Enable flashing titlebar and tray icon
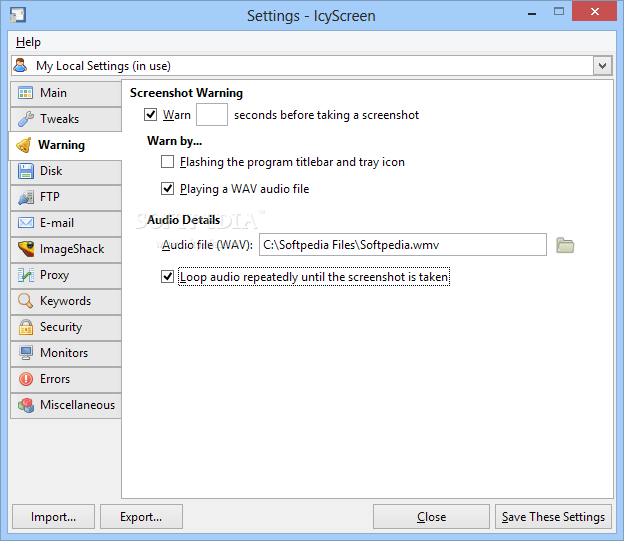Image resolution: width=624 pixels, height=541 pixels. tap(167, 162)
